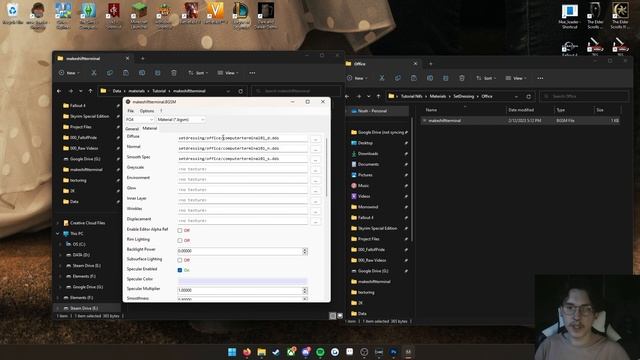Uncheck the Specular Enabled checkbox
Viewport: 640px width, 360px height.
[x=180, y=270]
